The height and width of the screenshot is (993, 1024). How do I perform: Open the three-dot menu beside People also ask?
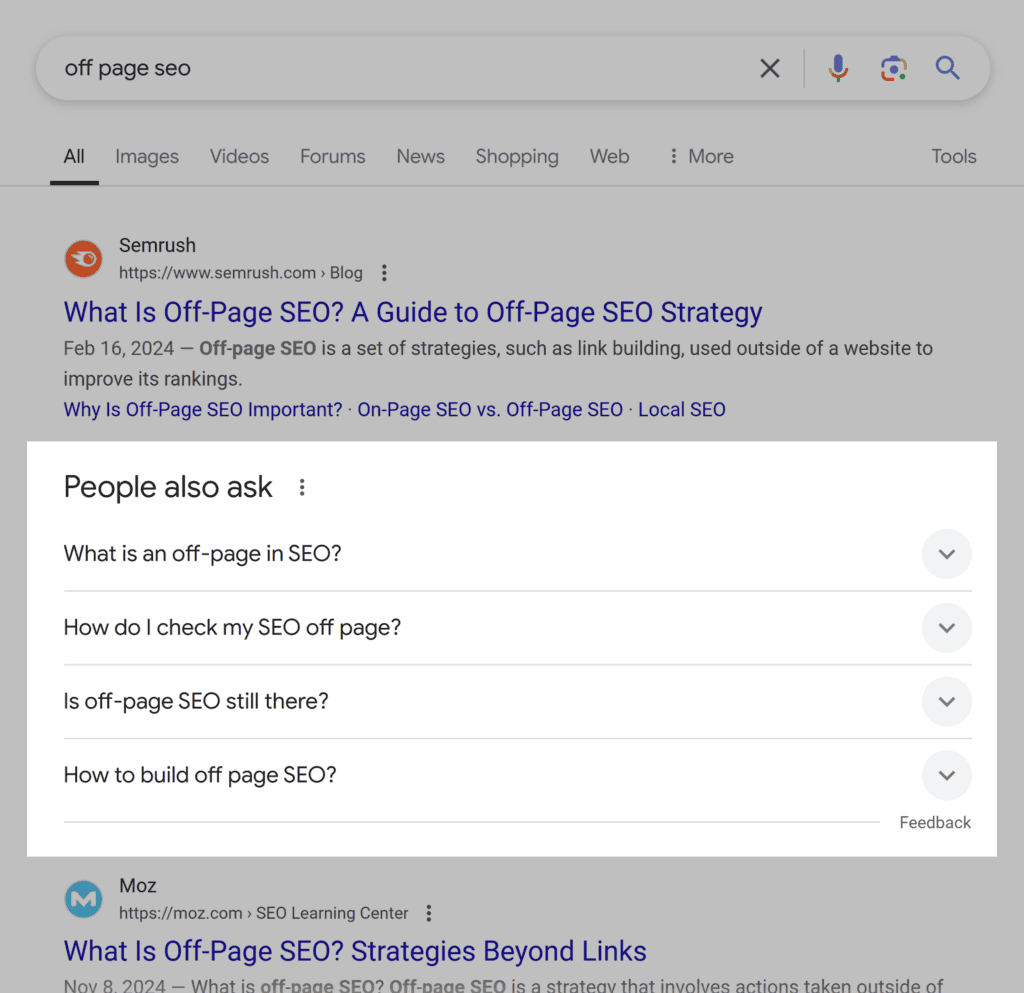(x=302, y=487)
